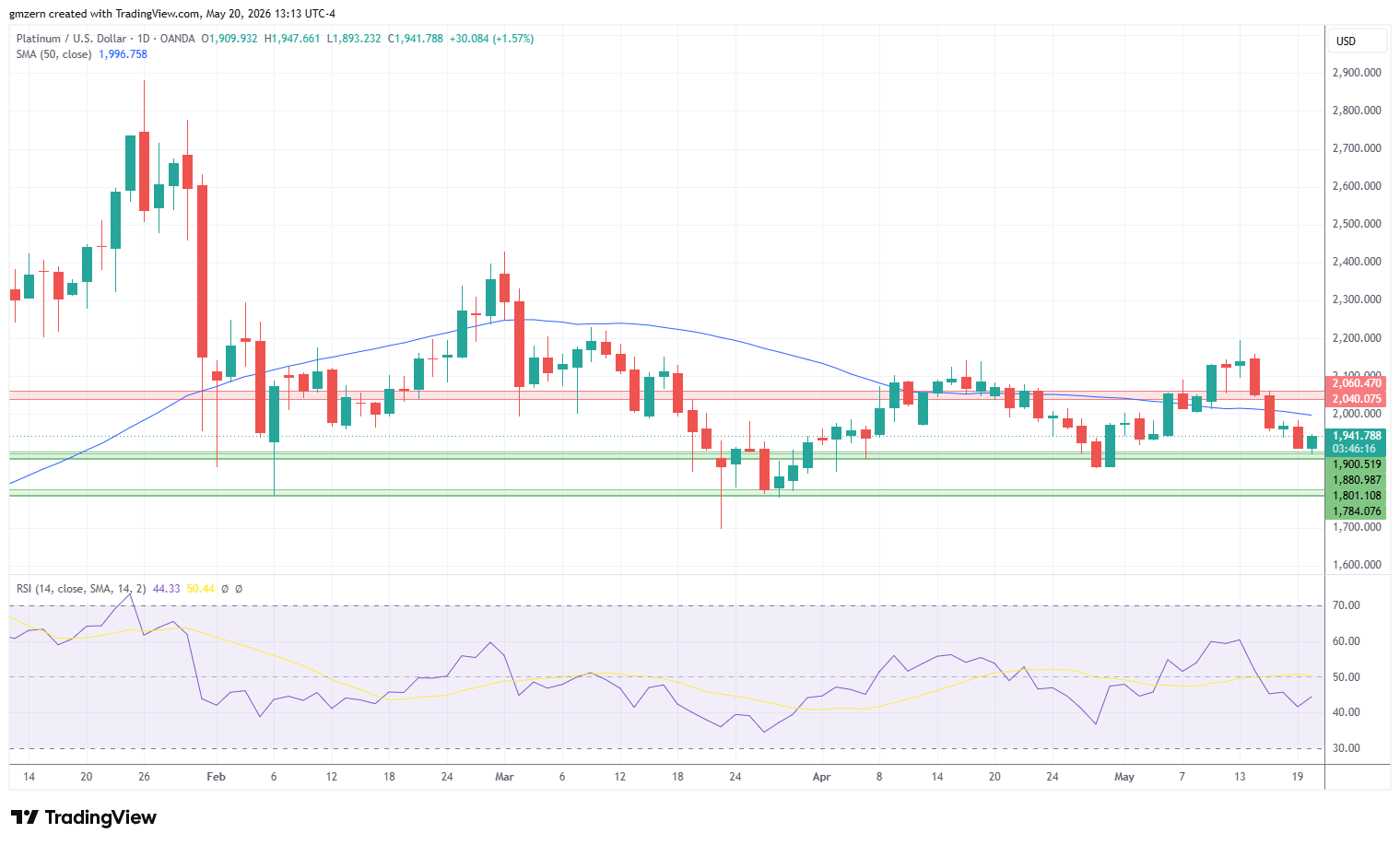
Task: Click the 2,500.000 price axis label
Action: [x=1357, y=224]
